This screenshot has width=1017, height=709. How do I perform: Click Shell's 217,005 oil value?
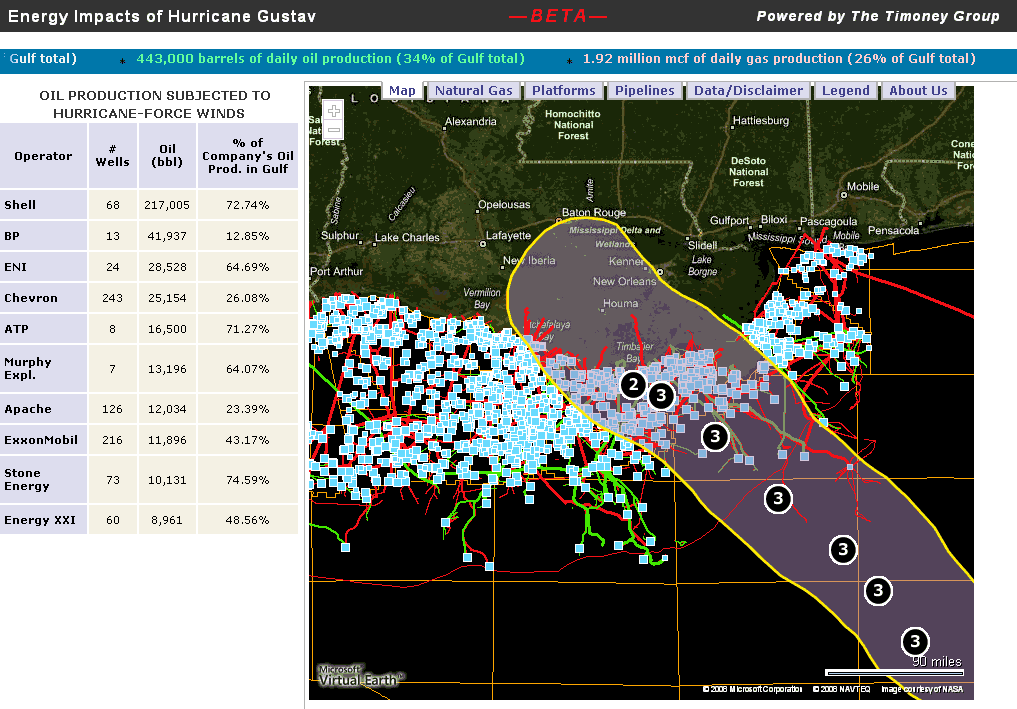click(167, 205)
